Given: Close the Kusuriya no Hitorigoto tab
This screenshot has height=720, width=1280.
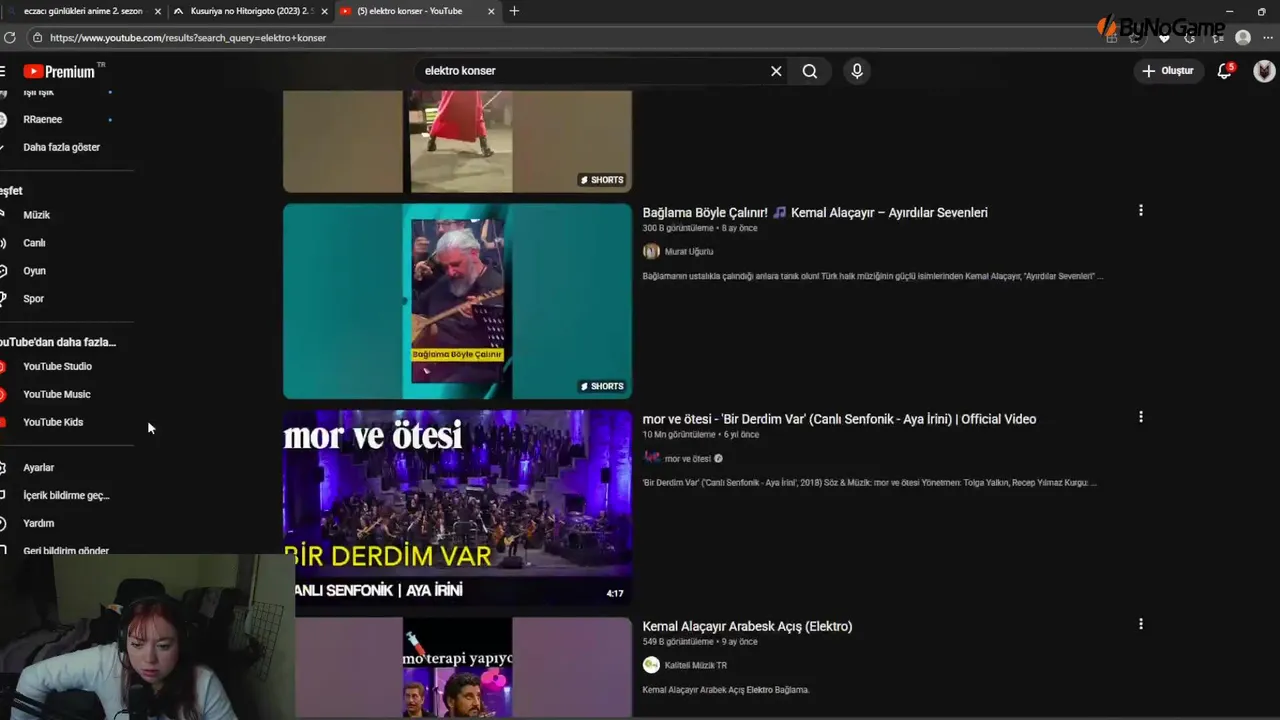Looking at the screenshot, I should coord(324,11).
